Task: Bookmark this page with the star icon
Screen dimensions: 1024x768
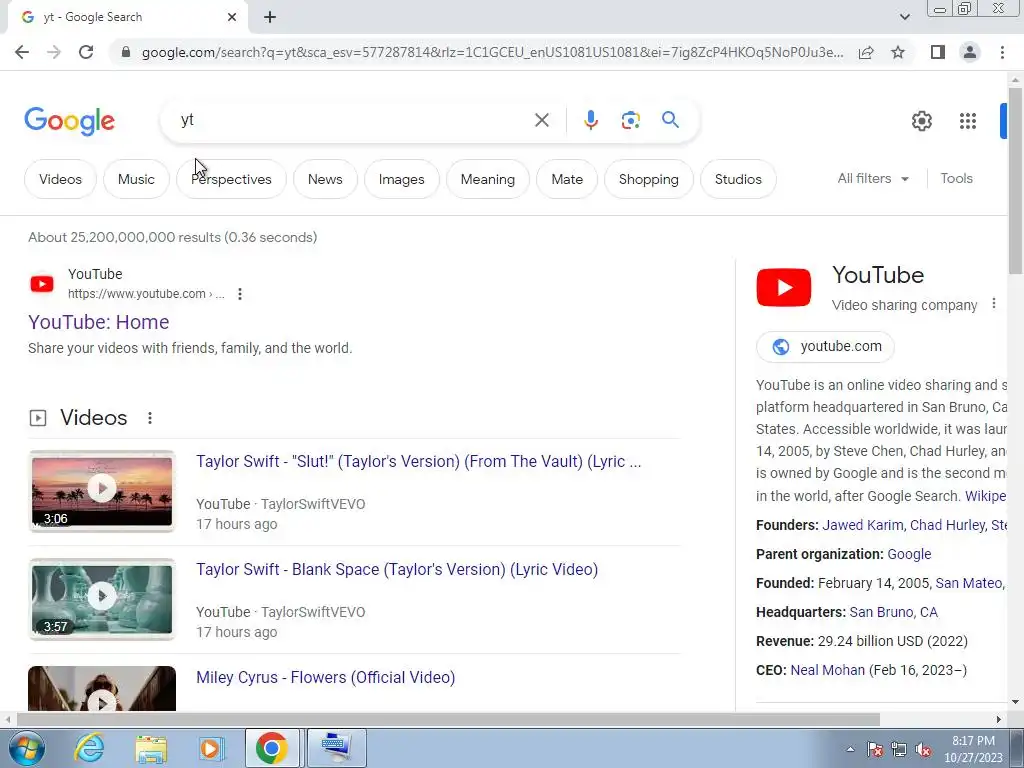Action: (x=898, y=52)
